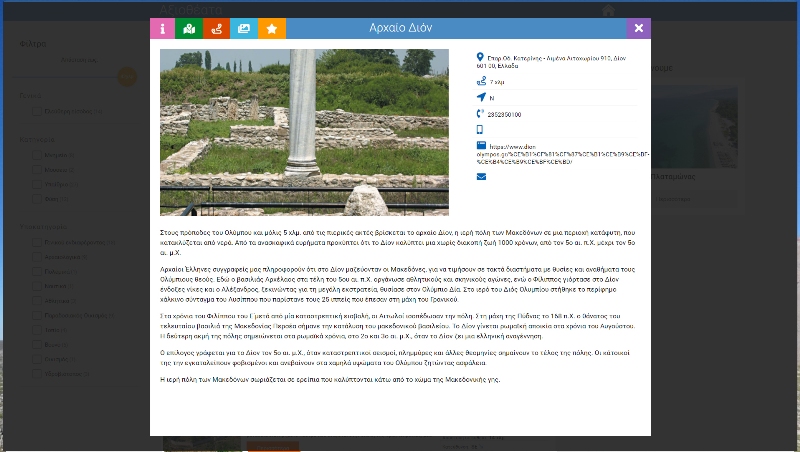Click the website browser icon
The height and width of the screenshot is (452, 800).
coord(481,145)
